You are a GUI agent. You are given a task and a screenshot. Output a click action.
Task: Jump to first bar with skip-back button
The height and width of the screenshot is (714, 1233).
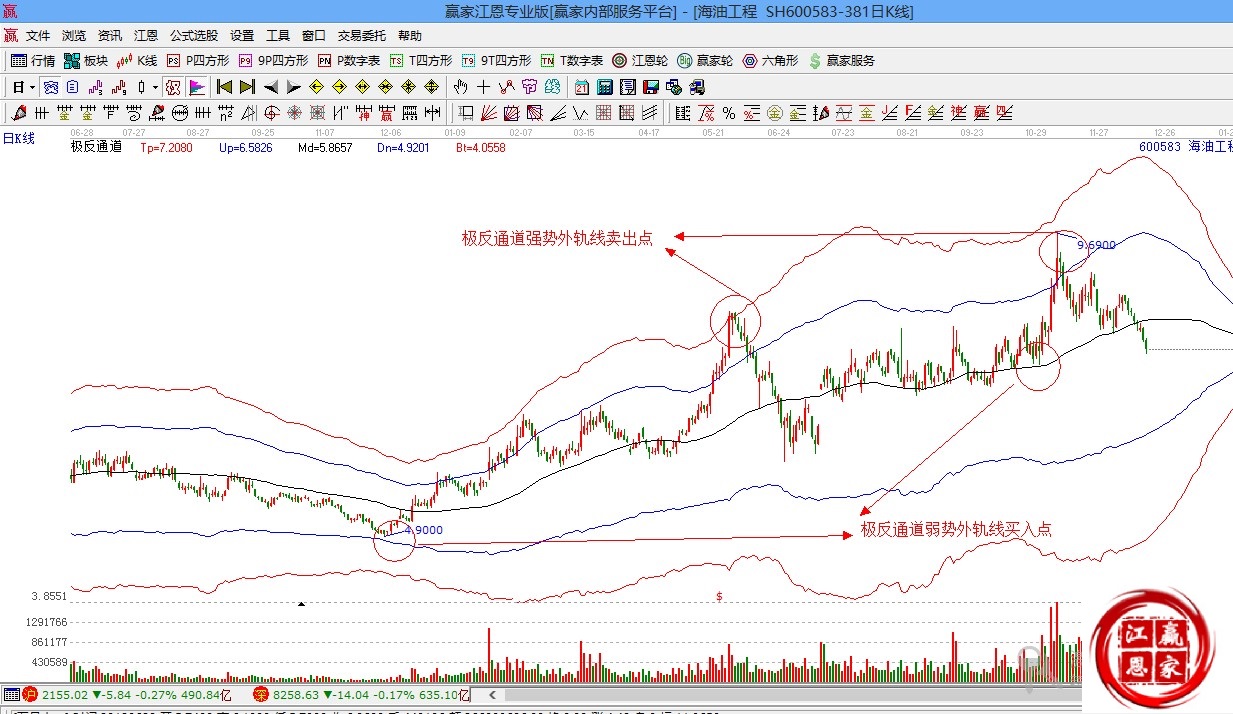[224, 87]
